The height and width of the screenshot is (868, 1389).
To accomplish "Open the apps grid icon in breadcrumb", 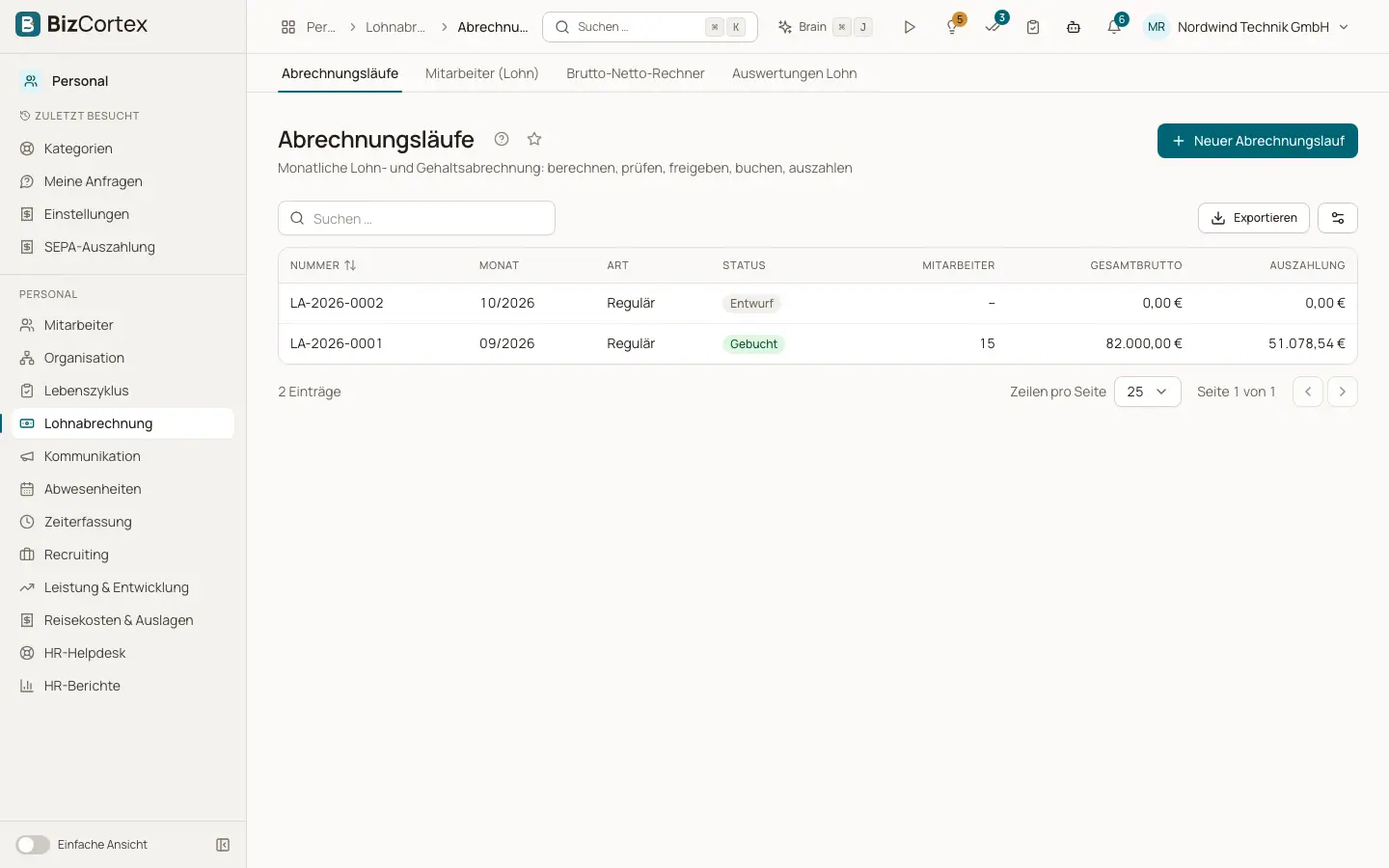I will (288, 27).
